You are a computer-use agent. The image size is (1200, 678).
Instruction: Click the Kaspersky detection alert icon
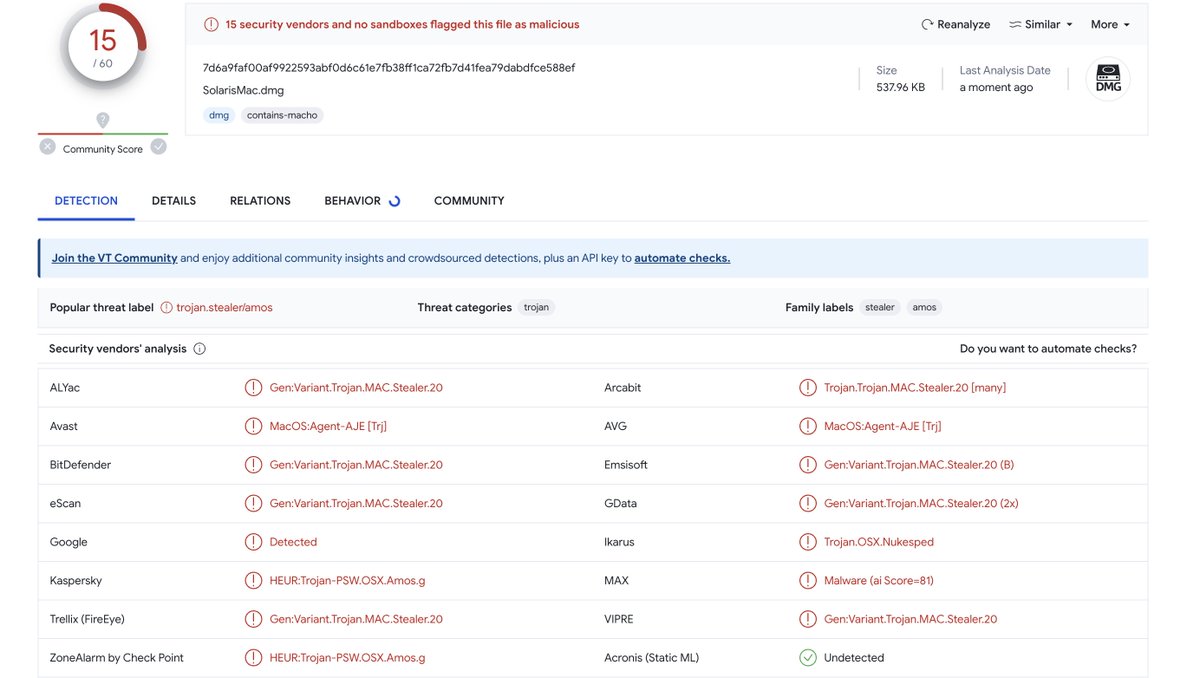253,580
